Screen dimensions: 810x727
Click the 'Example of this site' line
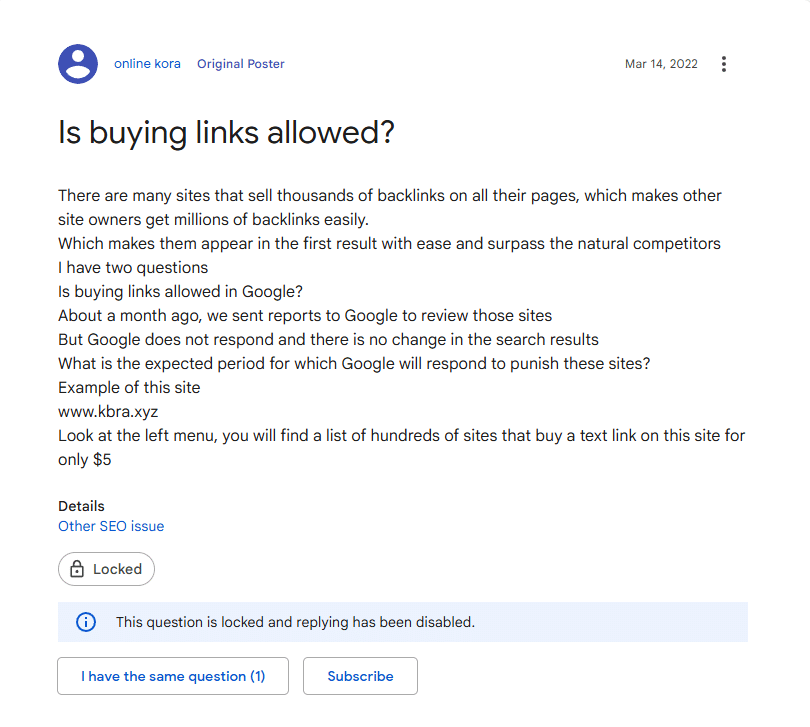[x=129, y=388]
